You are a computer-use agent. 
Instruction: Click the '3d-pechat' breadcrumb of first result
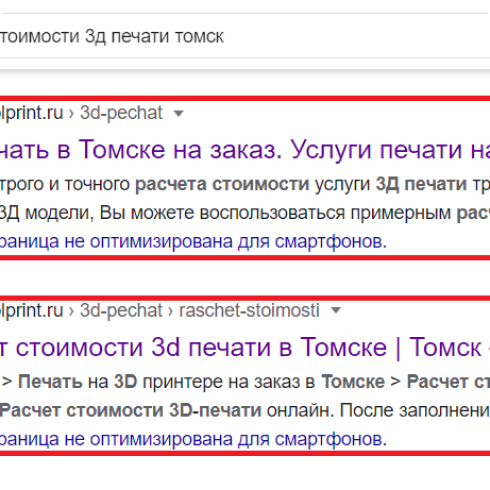[x=121, y=113]
